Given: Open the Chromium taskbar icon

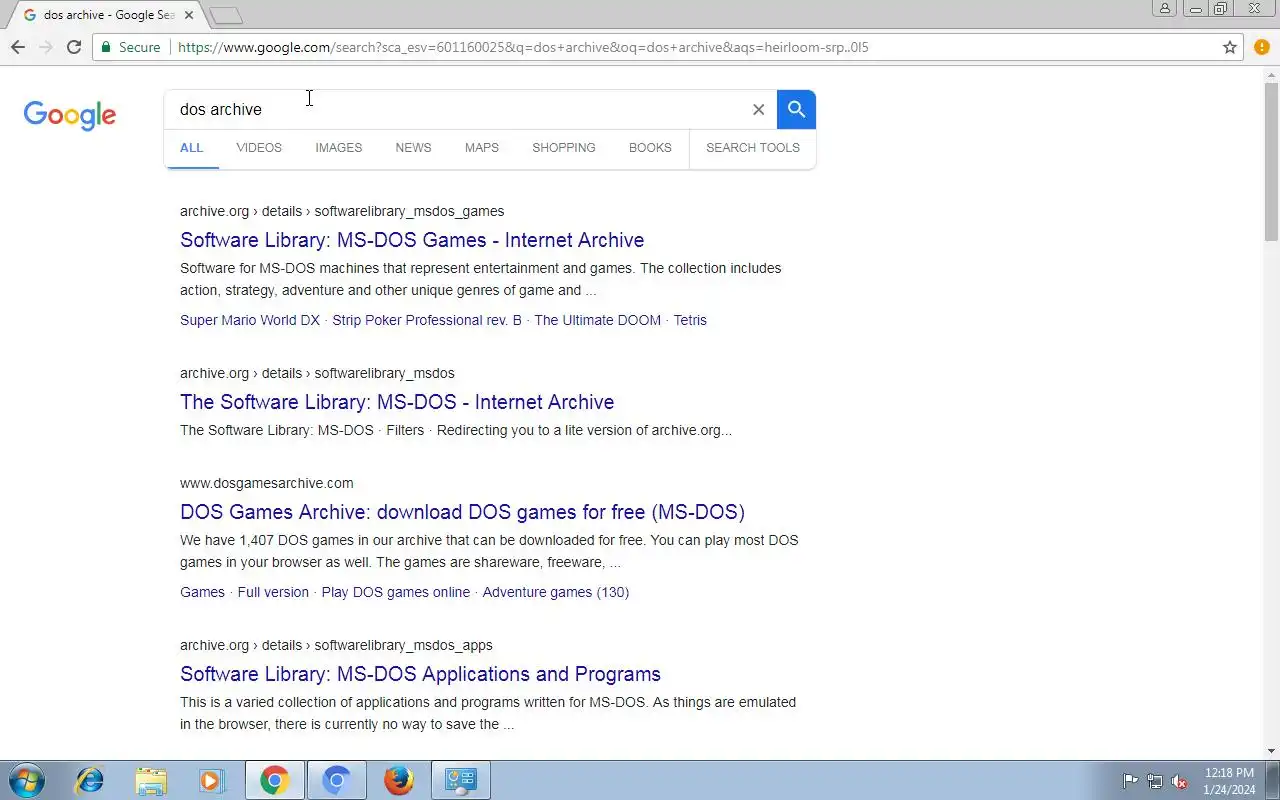Looking at the screenshot, I should click(337, 780).
